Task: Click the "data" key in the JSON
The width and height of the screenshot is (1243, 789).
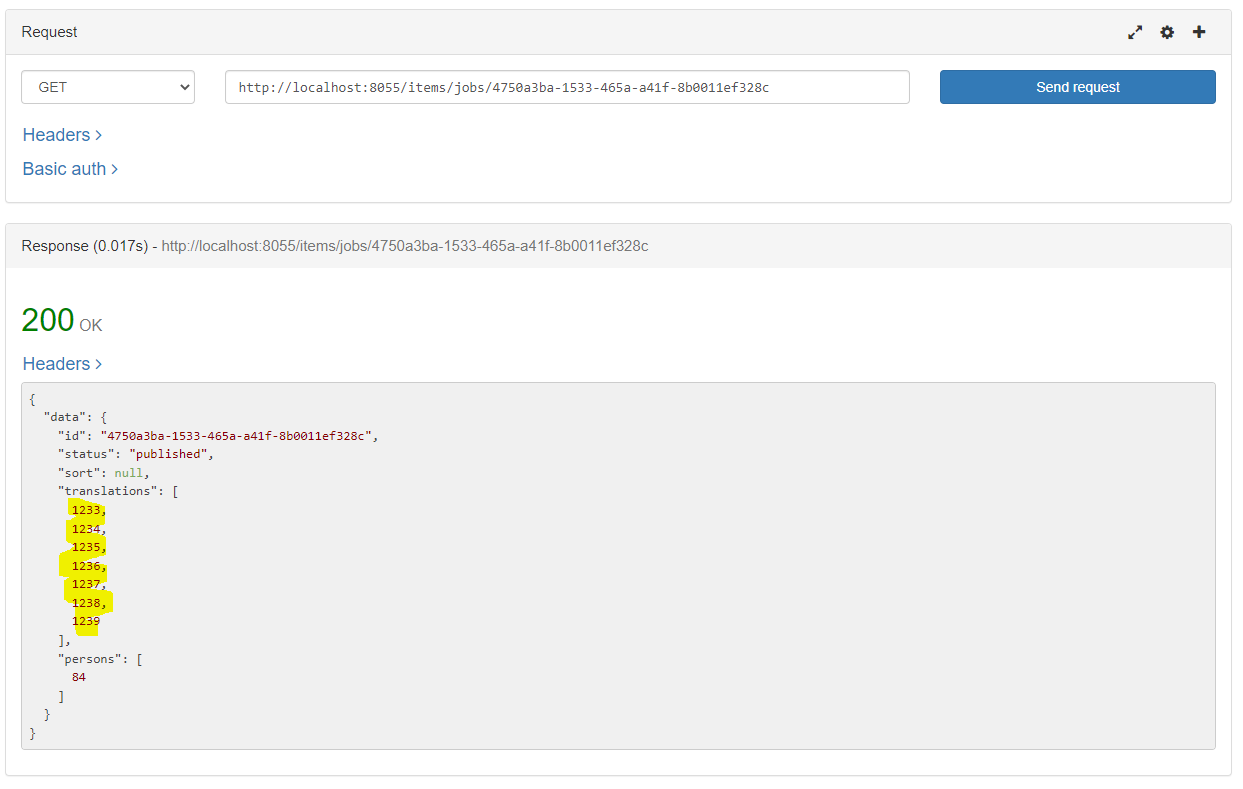Action: click(65, 417)
